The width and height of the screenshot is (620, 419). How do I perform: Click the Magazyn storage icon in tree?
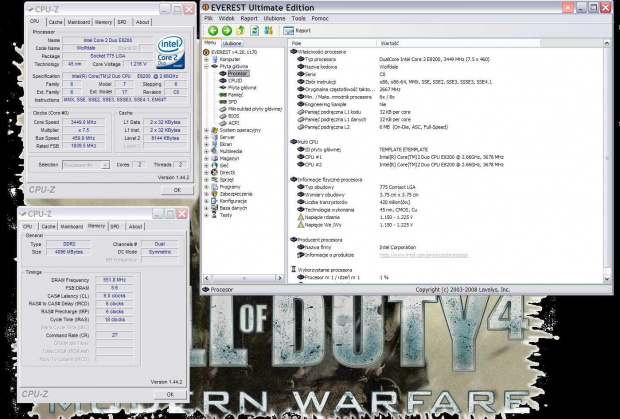pos(214,159)
